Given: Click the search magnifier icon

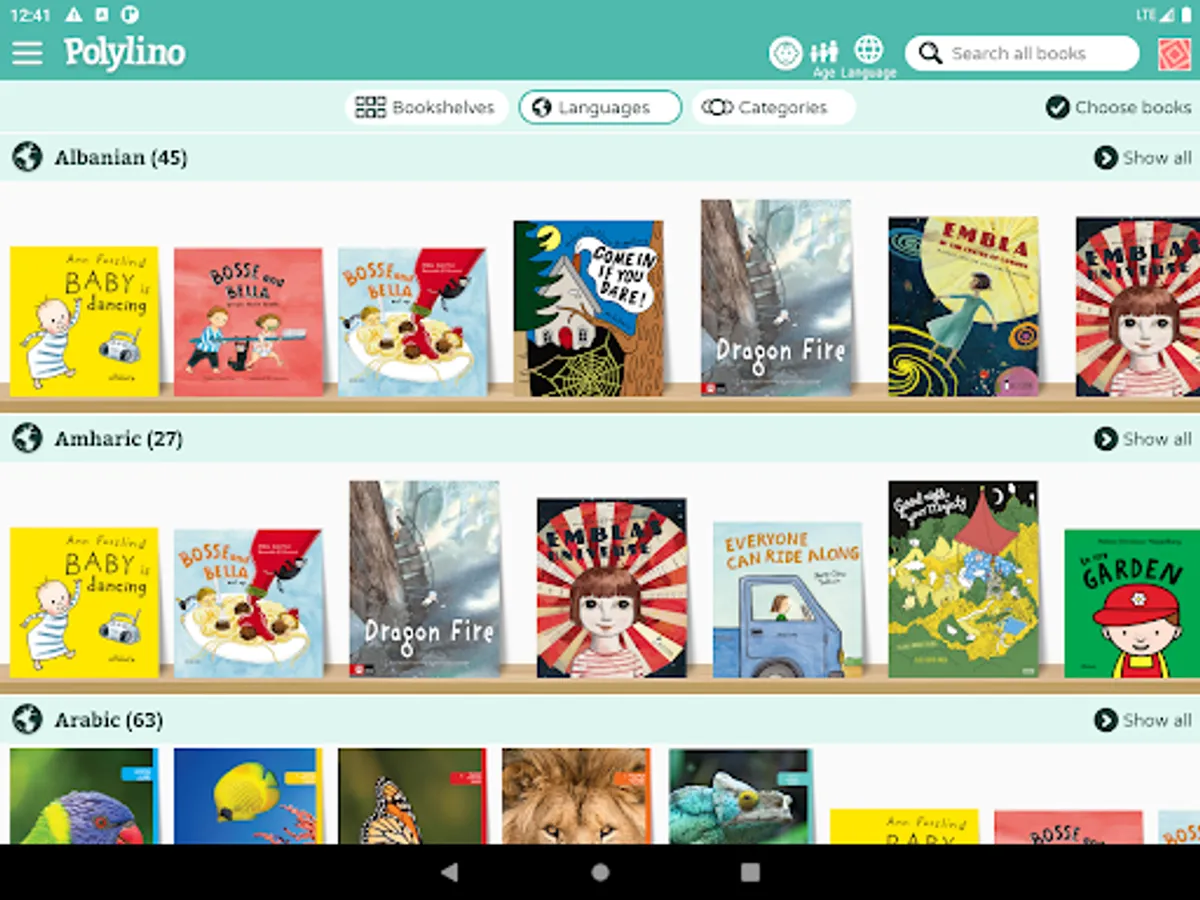Looking at the screenshot, I should 930,53.
